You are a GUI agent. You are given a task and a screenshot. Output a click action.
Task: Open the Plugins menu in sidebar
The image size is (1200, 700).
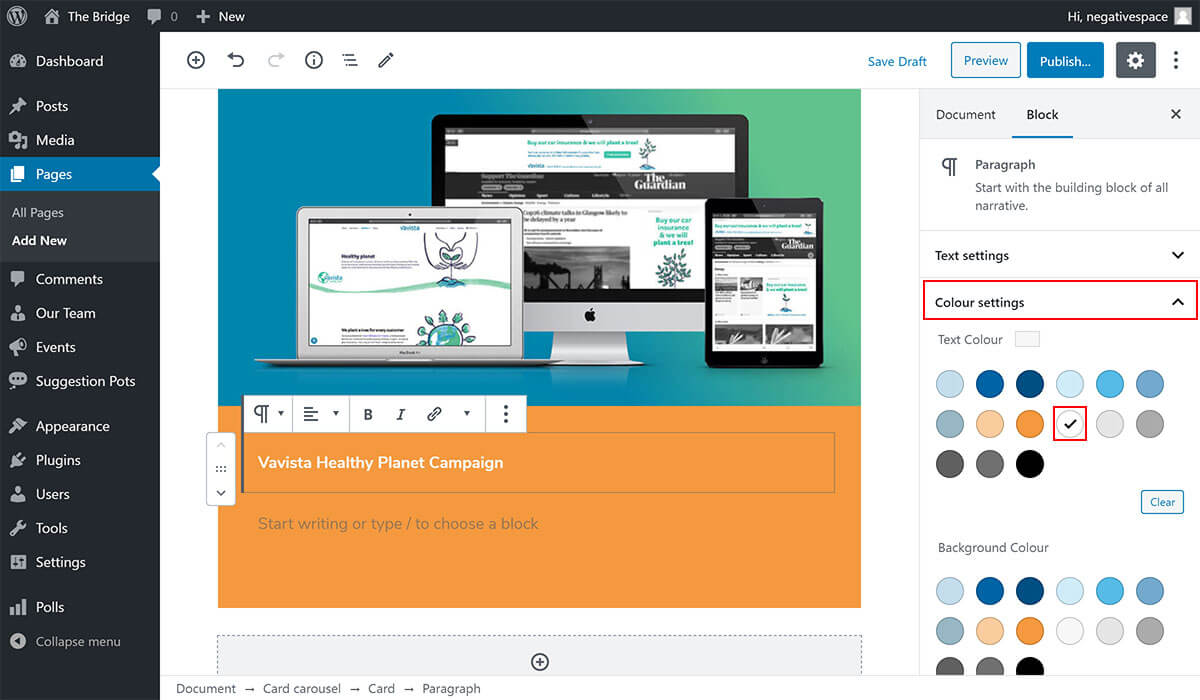click(x=58, y=460)
